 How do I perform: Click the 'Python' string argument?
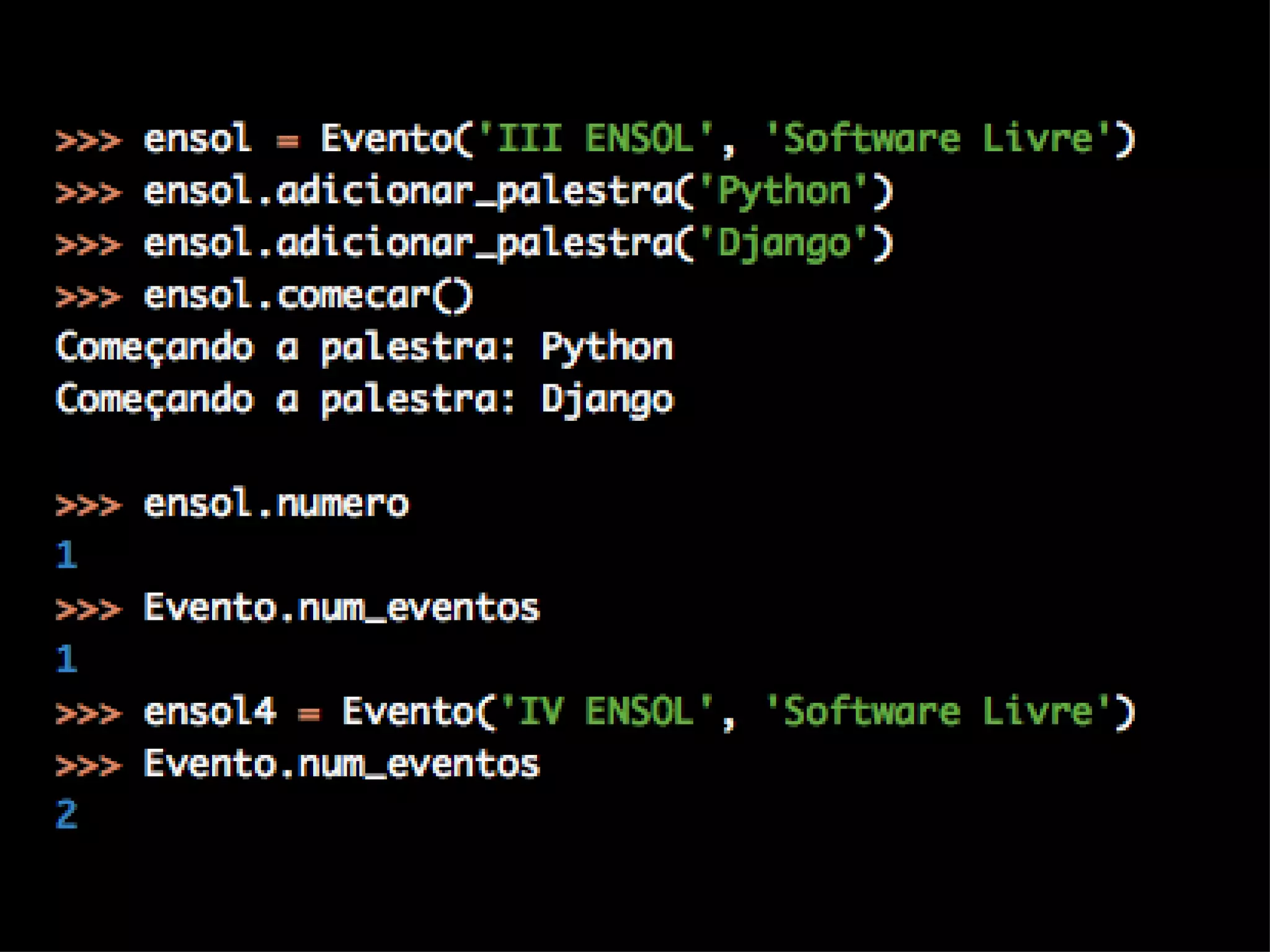[783, 191]
